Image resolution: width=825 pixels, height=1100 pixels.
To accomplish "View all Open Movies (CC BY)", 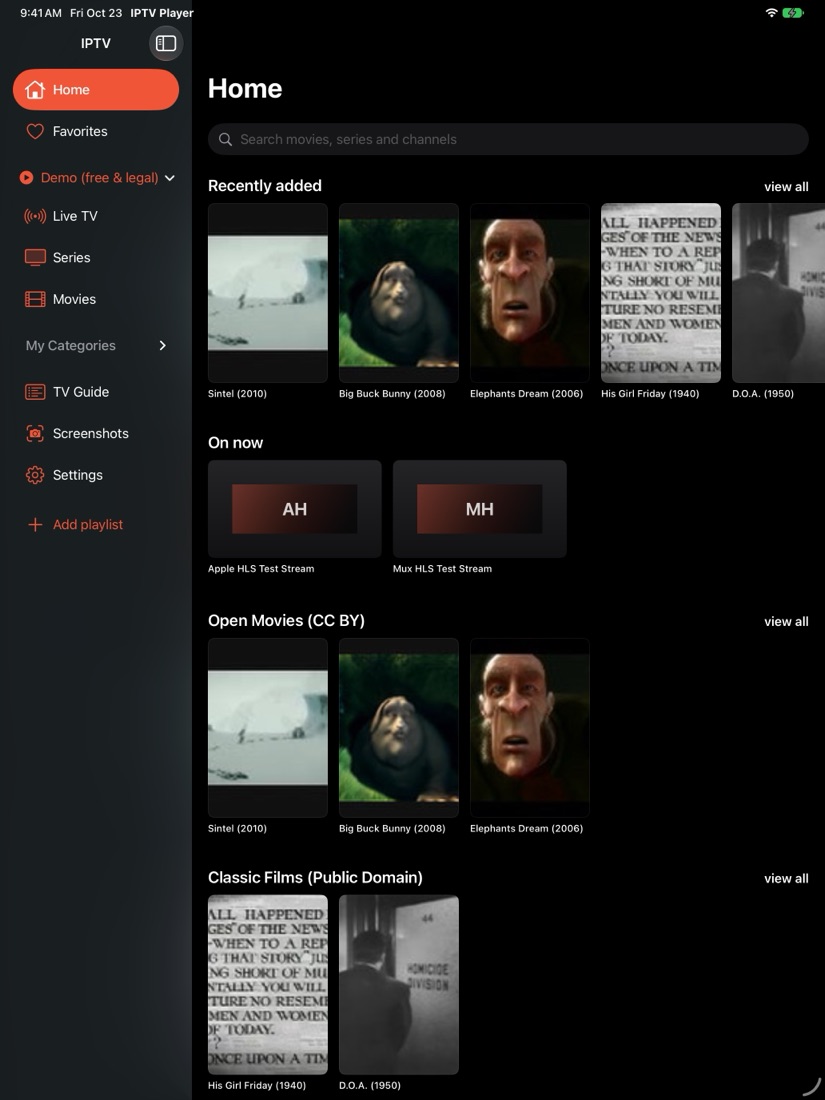I will (786, 622).
